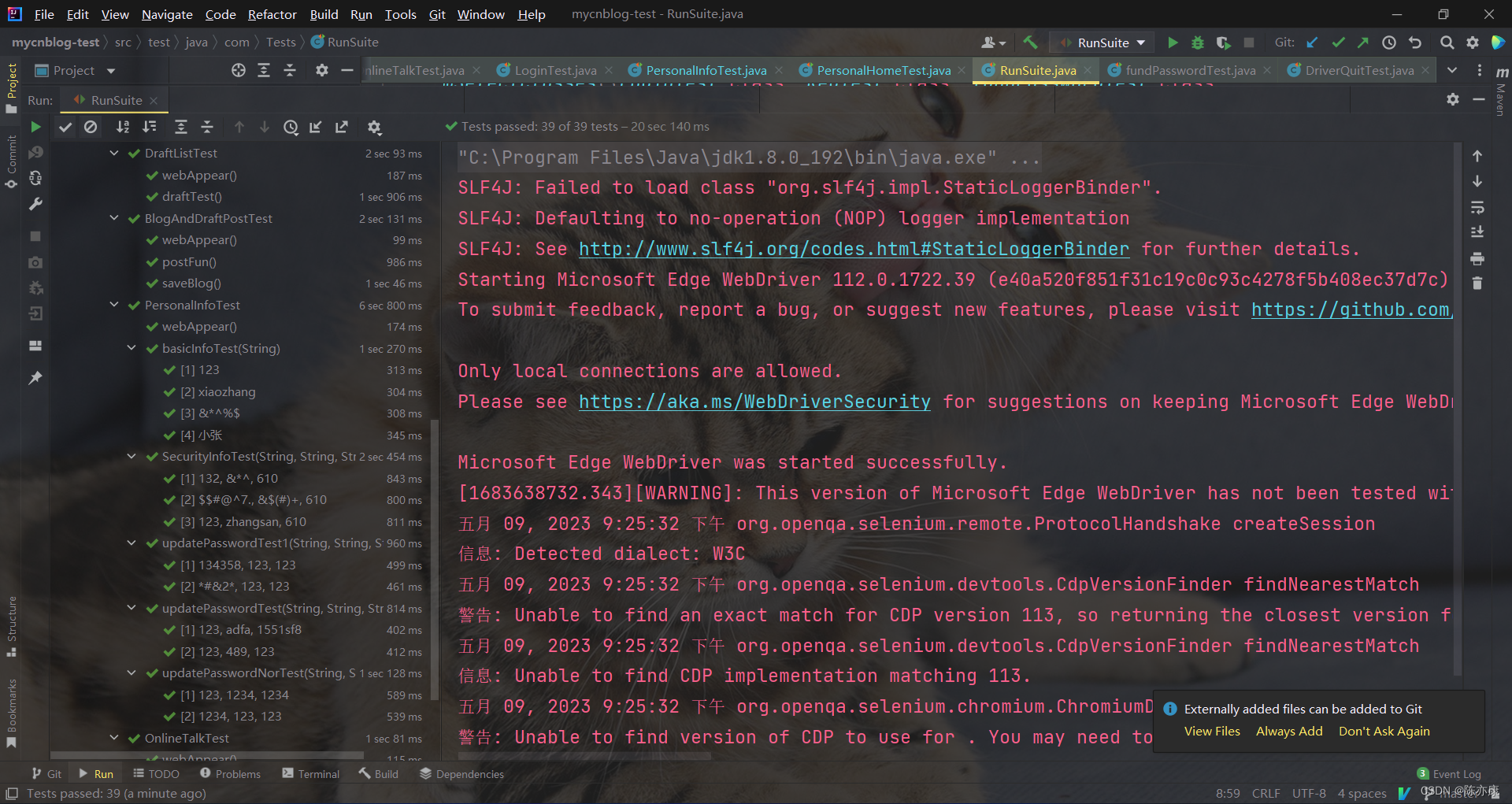
Task: Click the wrench icon in run sidebar
Action: click(x=35, y=204)
